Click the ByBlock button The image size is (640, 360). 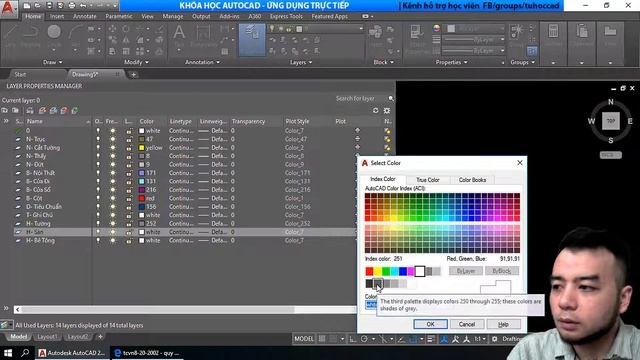click(x=502, y=271)
